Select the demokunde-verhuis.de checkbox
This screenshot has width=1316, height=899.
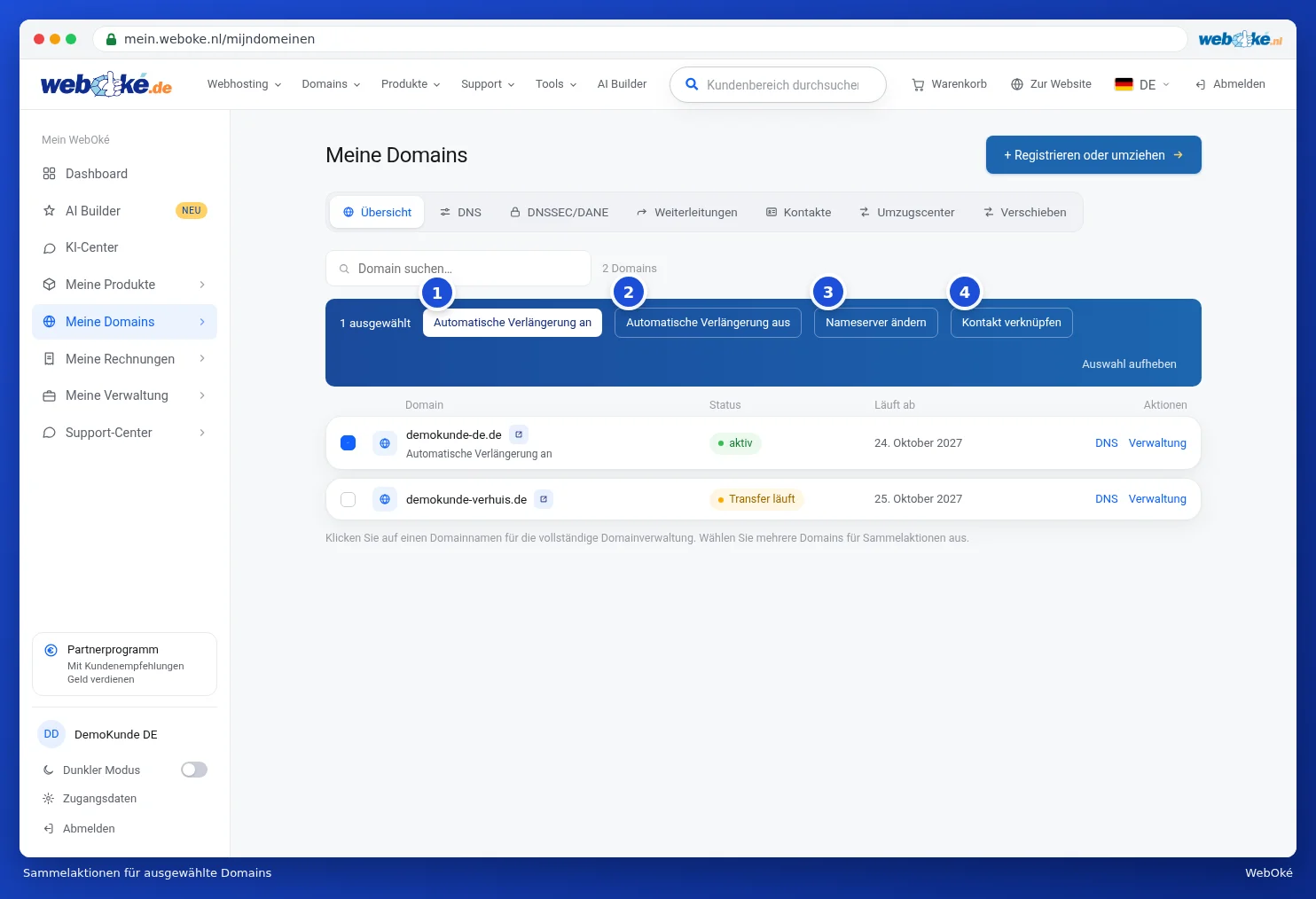pos(349,499)
